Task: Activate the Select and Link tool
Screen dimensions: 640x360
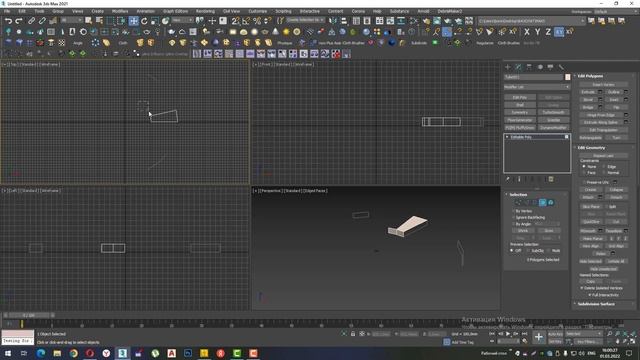Action: [x=31, y=21]
